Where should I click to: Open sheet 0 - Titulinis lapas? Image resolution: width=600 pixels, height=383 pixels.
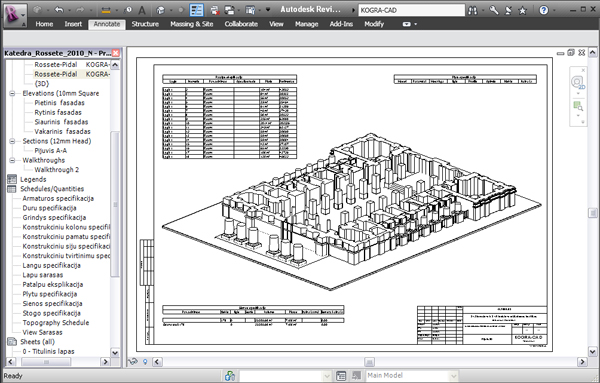48,352
